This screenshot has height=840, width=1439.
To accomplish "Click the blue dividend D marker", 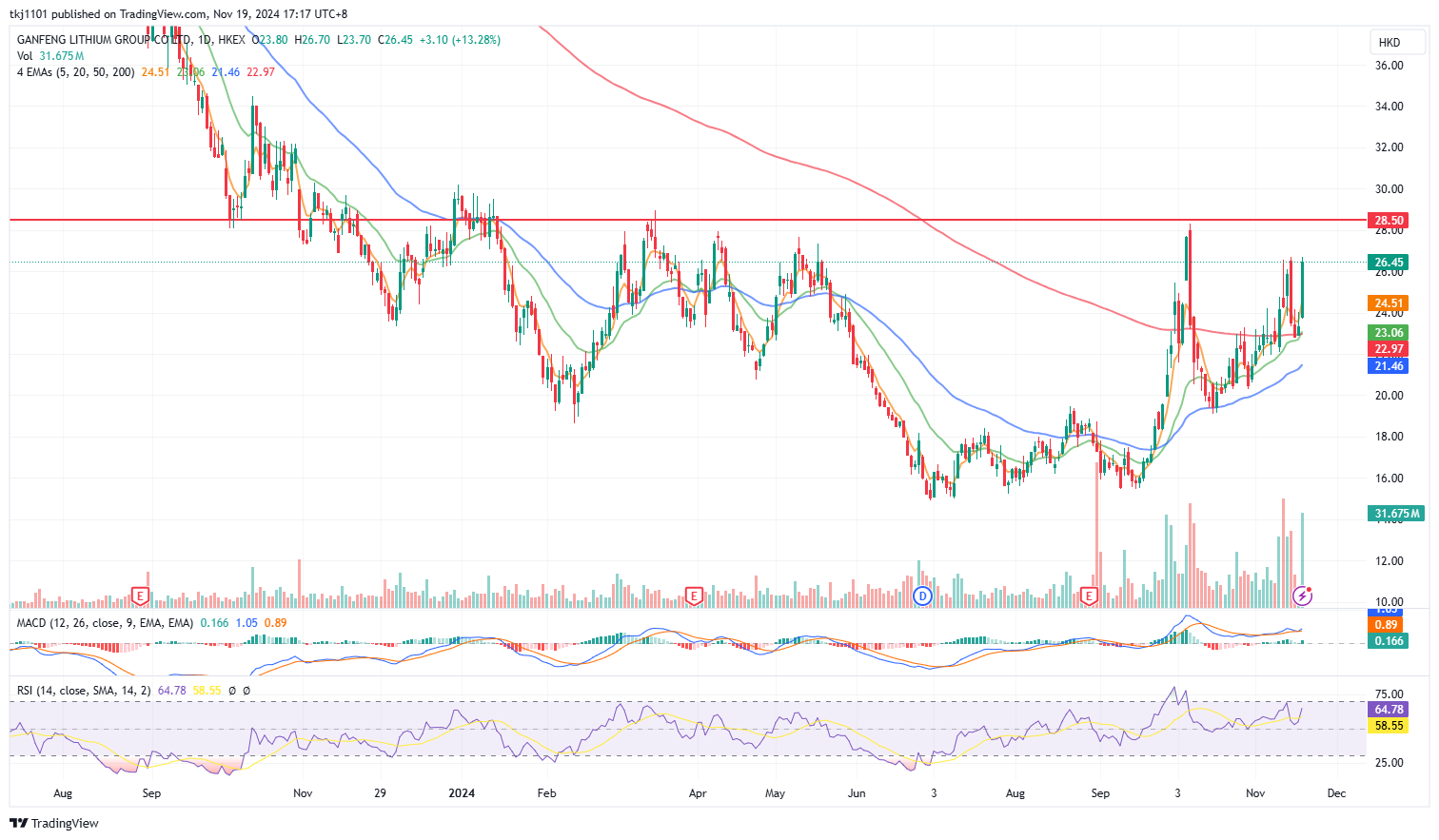I will 922,596.
